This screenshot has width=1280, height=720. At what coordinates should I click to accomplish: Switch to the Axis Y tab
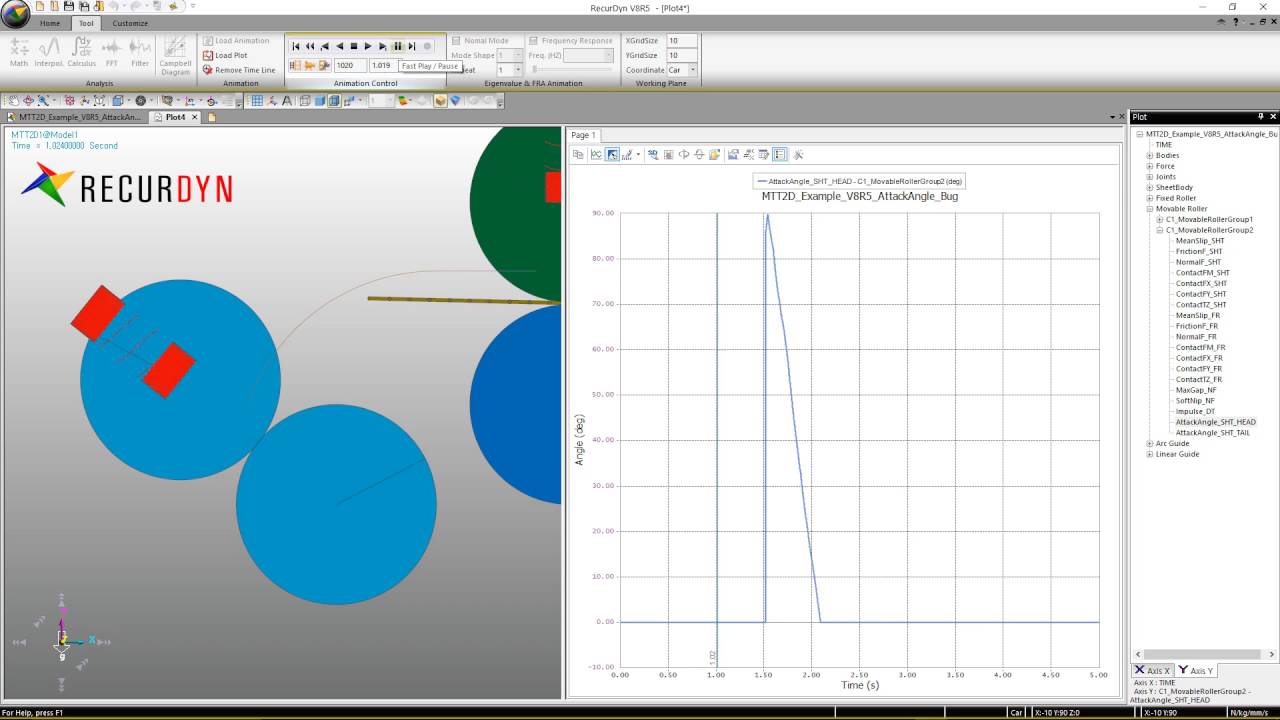pyautogui.click(x=1196, y=671)
